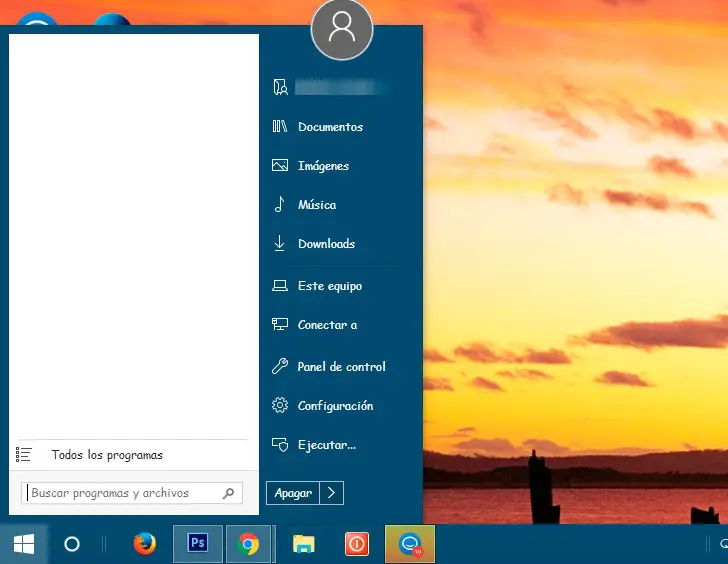
Task: Open the blurred user name entry
Action: (x=340, y=87)
